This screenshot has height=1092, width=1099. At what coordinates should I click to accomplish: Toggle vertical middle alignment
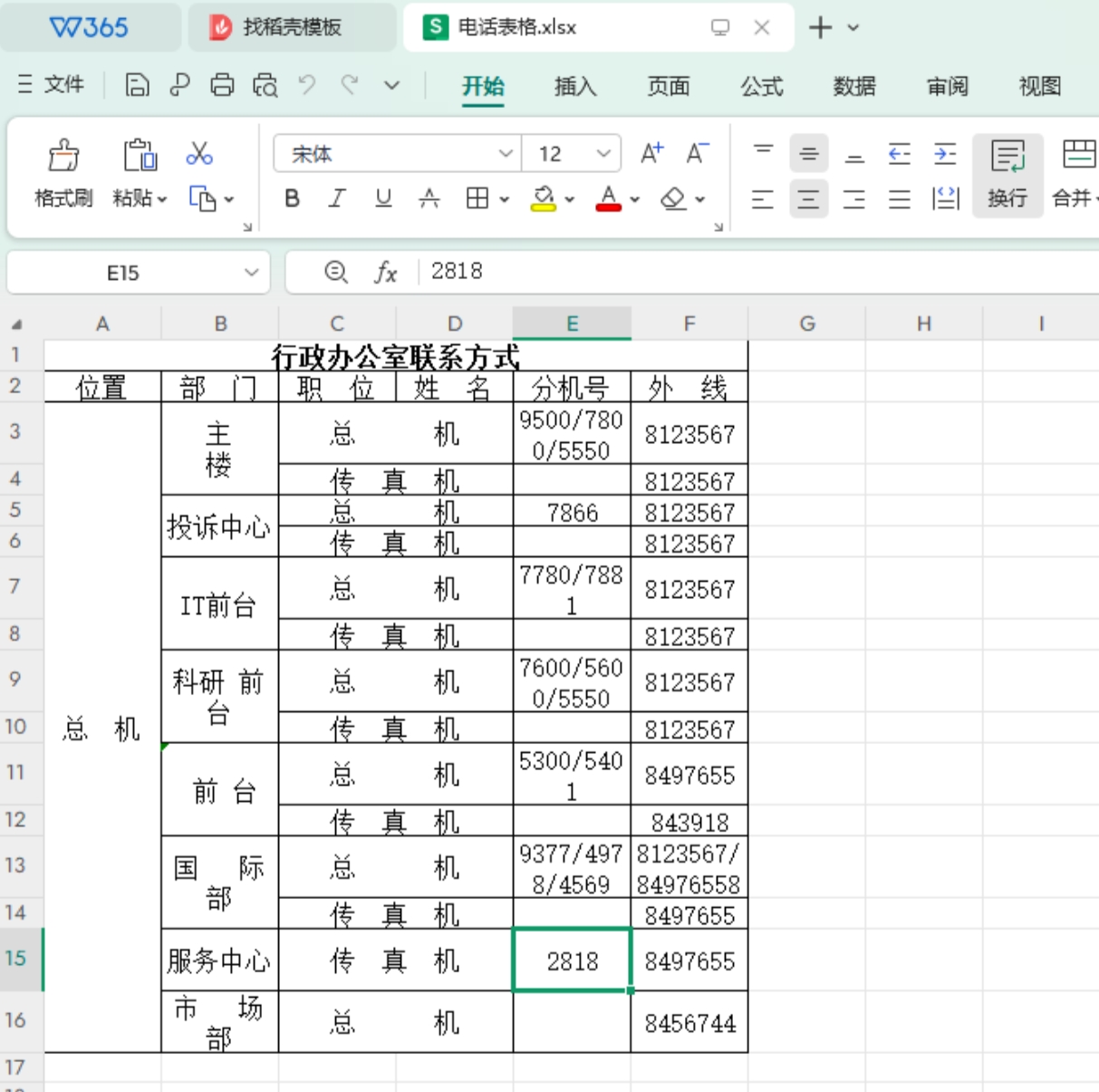pyautogui.click(x=809, y=153)
